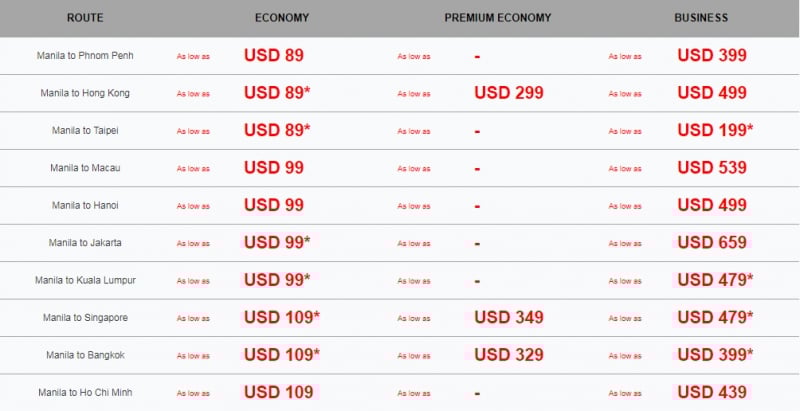Click USD 299 premium economy Hong Kong fare
Image resolution: width=800 pixels, height=411 pixels.
509,93
